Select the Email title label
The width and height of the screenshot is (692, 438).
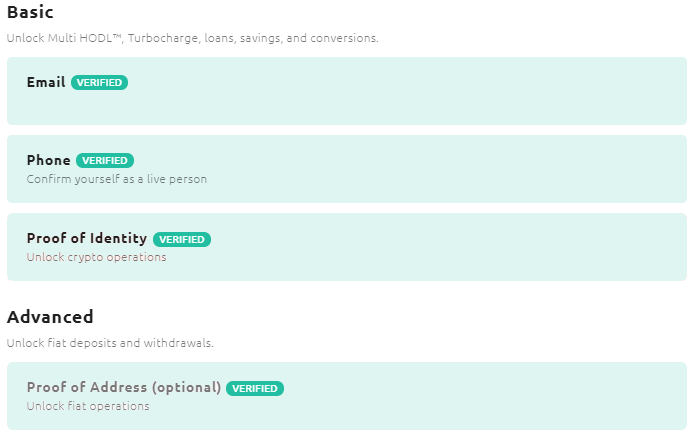coord(46,82)
